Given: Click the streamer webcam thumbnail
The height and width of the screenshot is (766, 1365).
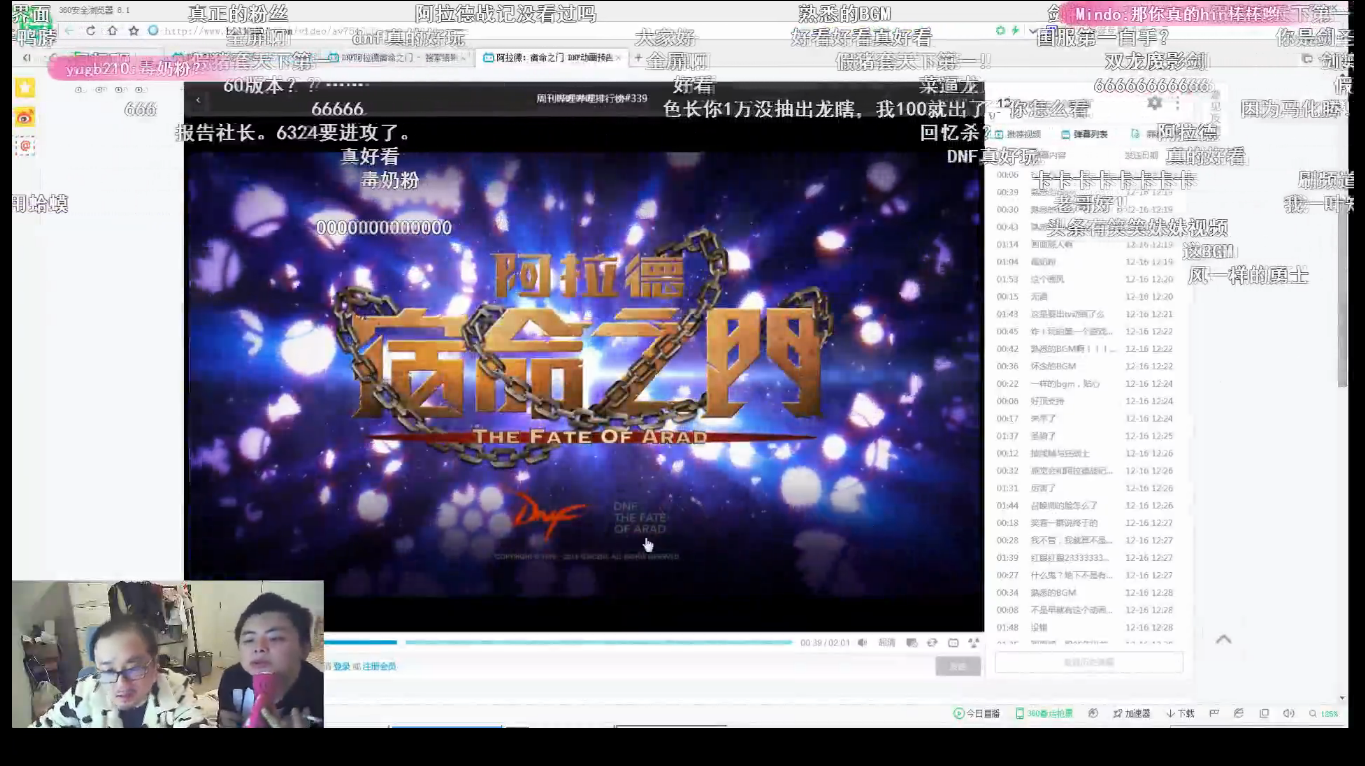Looking at the screenshot, I should [x=168, y=654].
